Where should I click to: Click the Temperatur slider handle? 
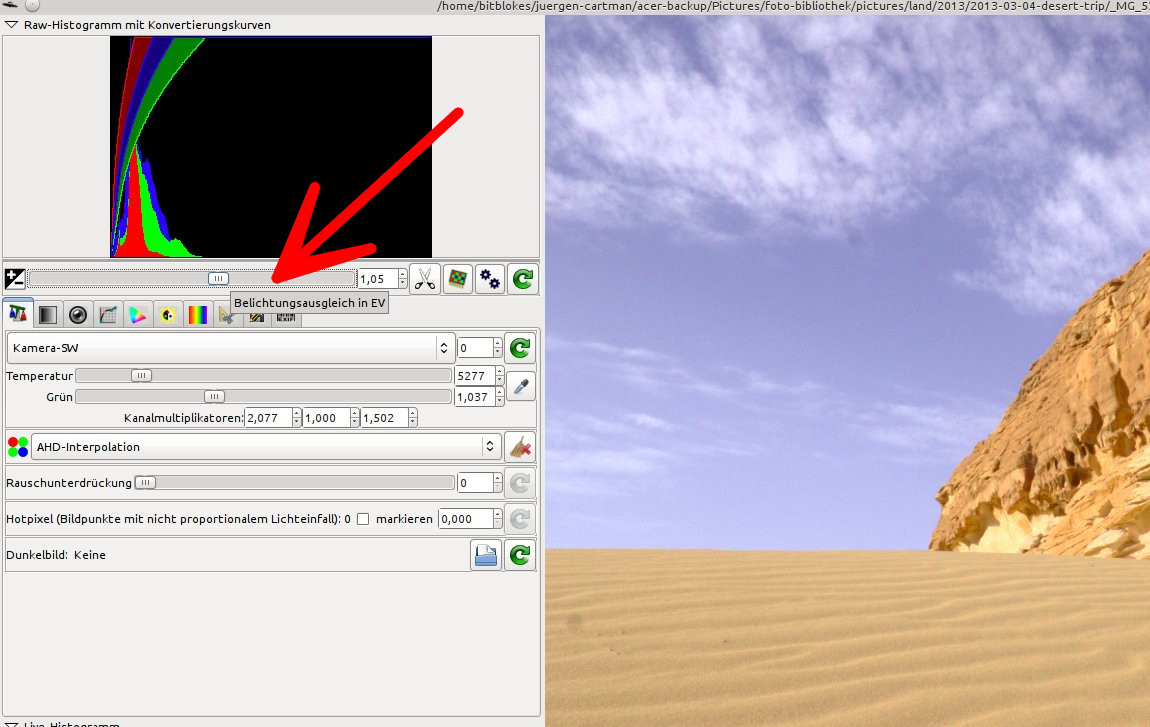(141, 376)
